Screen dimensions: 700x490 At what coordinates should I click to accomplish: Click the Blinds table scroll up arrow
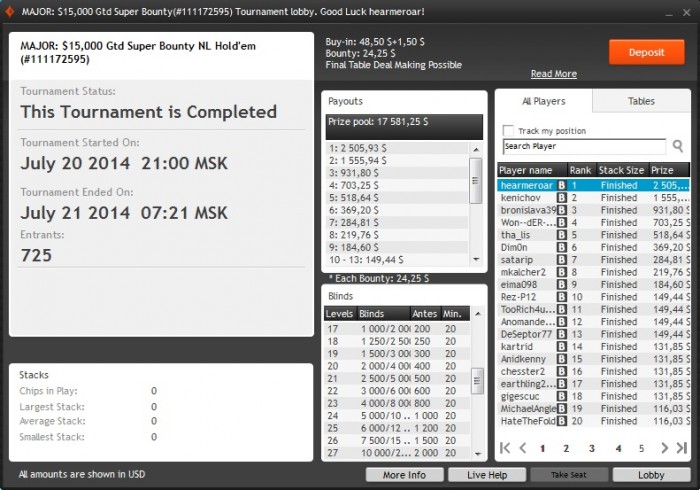[478, 314]
